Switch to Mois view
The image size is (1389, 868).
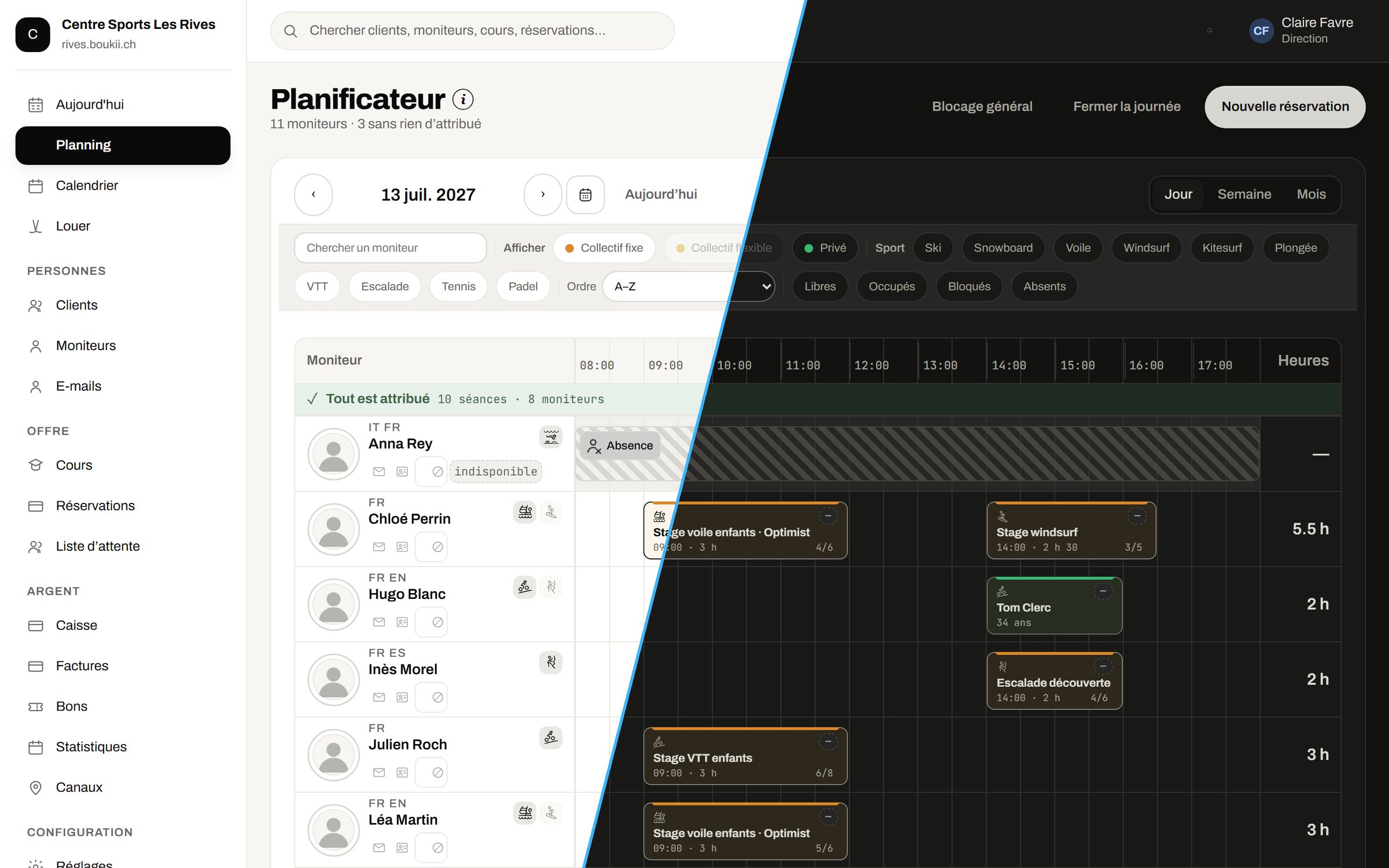pyautogui.click(x=1311, y=194)
